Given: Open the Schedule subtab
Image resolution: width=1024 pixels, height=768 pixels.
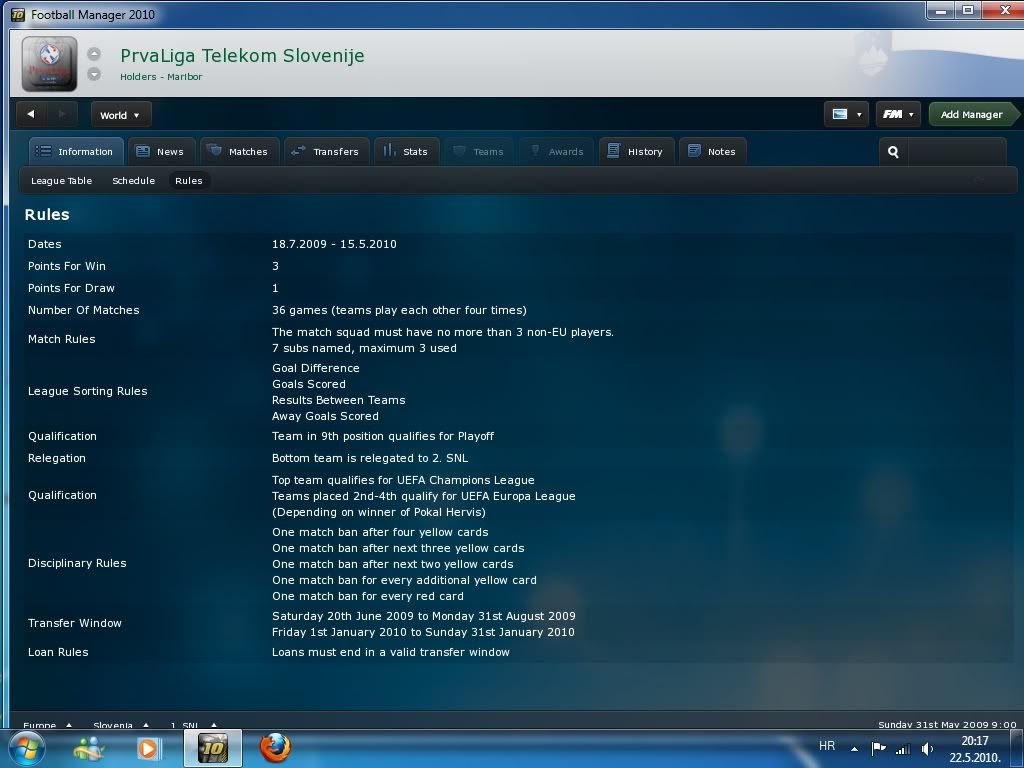Looking at the screenshot, I should point(133,181).
